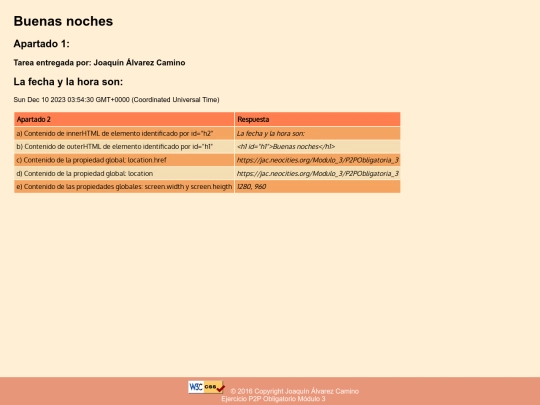Click the URL answer in row d) location

pyautogui.click(x=317, y=174)
